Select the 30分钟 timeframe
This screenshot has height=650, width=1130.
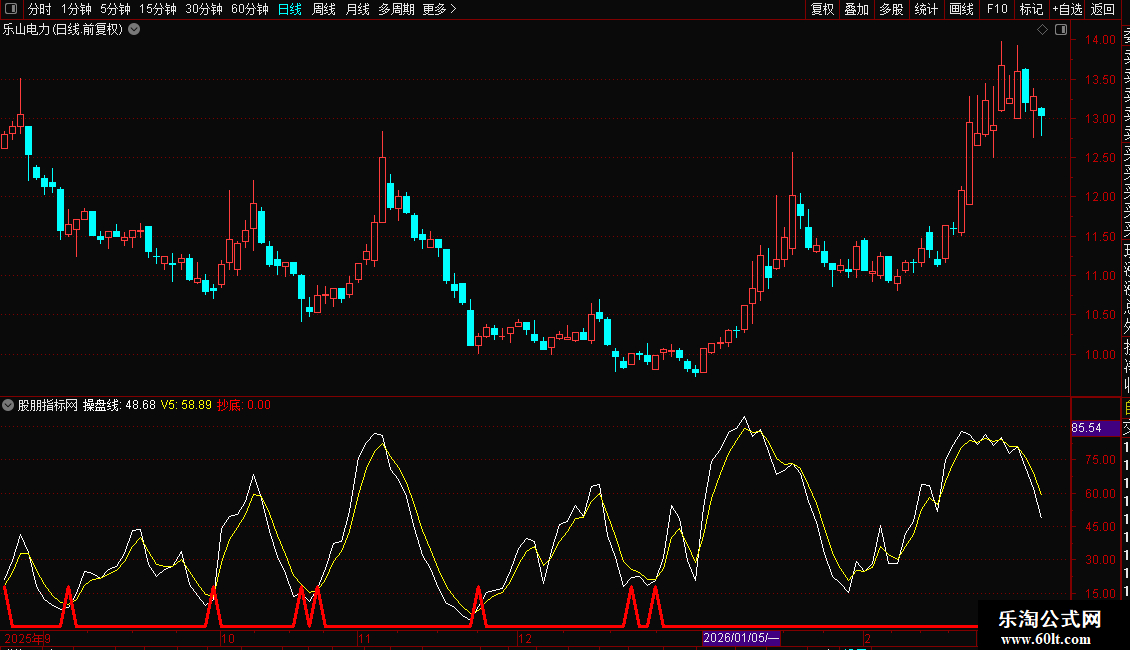click(x=204, y=9)
